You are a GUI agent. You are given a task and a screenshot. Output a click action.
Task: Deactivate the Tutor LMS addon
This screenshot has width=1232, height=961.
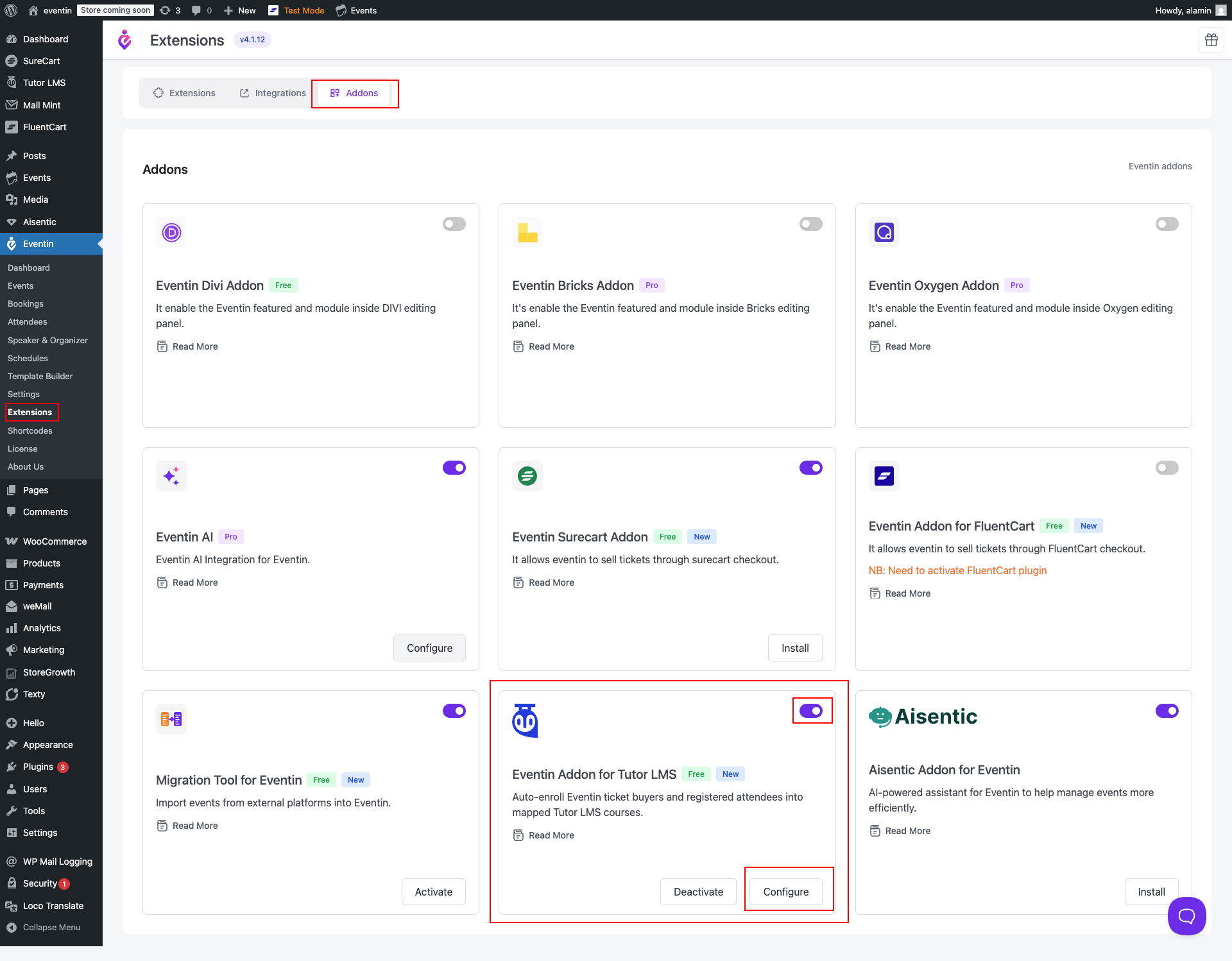(698, 892)
